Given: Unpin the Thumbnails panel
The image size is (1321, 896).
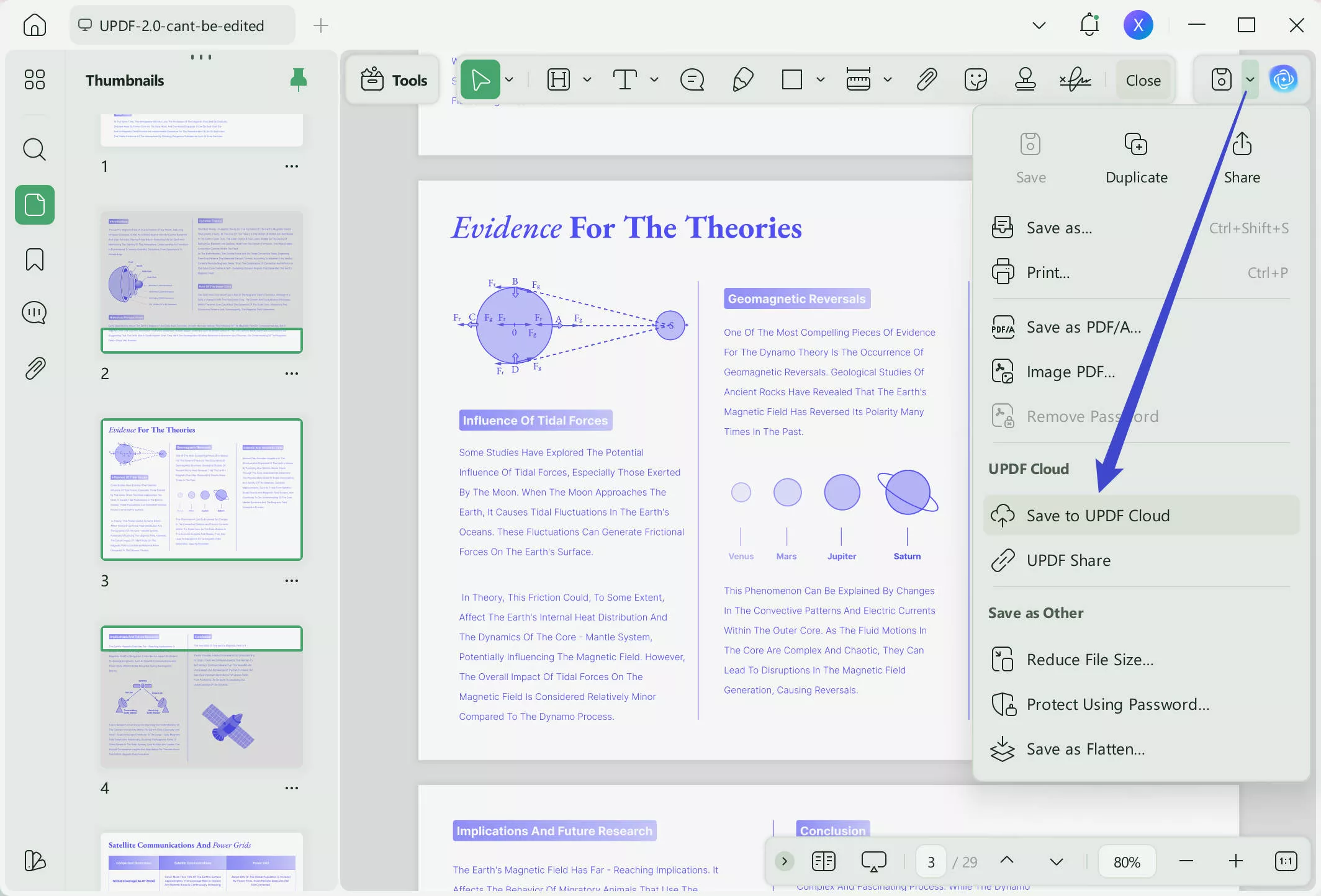Looking at the screenshot, I should (298, 79).
